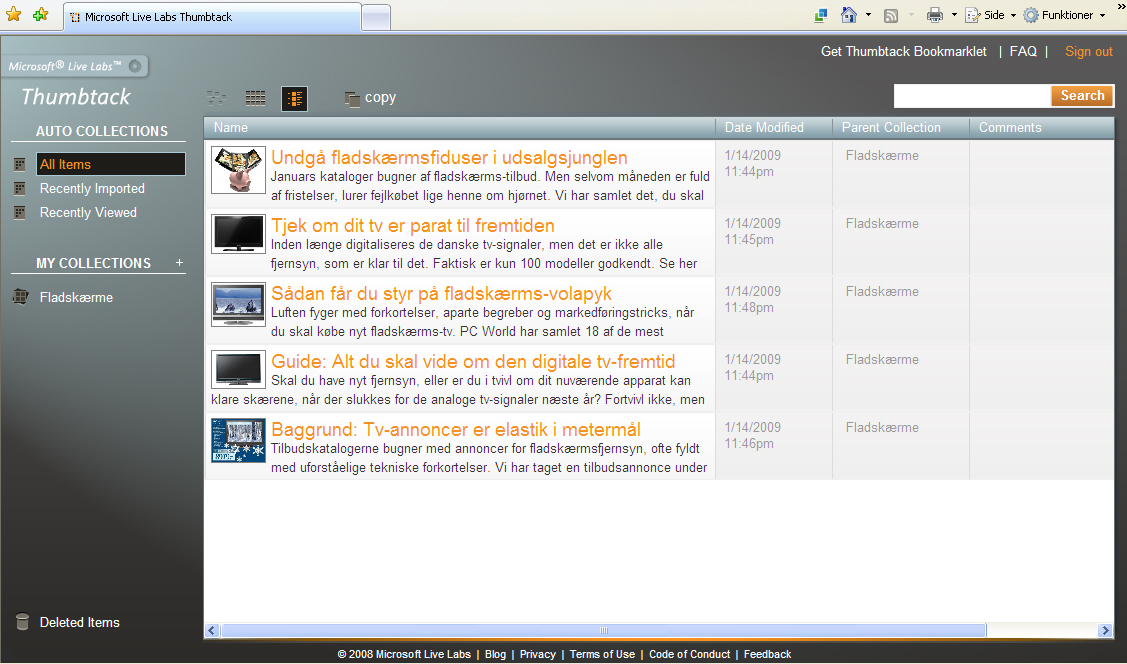Click Microsoft Live Labs round button icon
This screenshot has width=1127, height=664.
point(134,66)
